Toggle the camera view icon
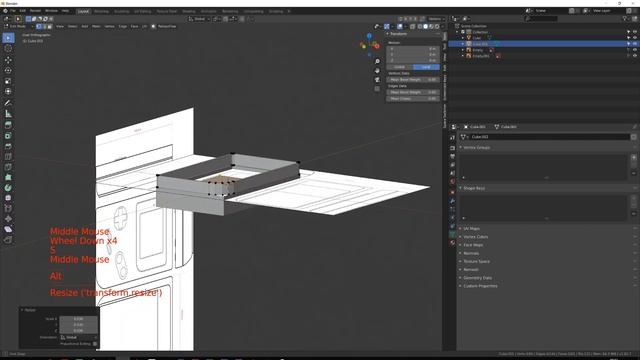The image size is (640, 360). [x=377, y=80]
